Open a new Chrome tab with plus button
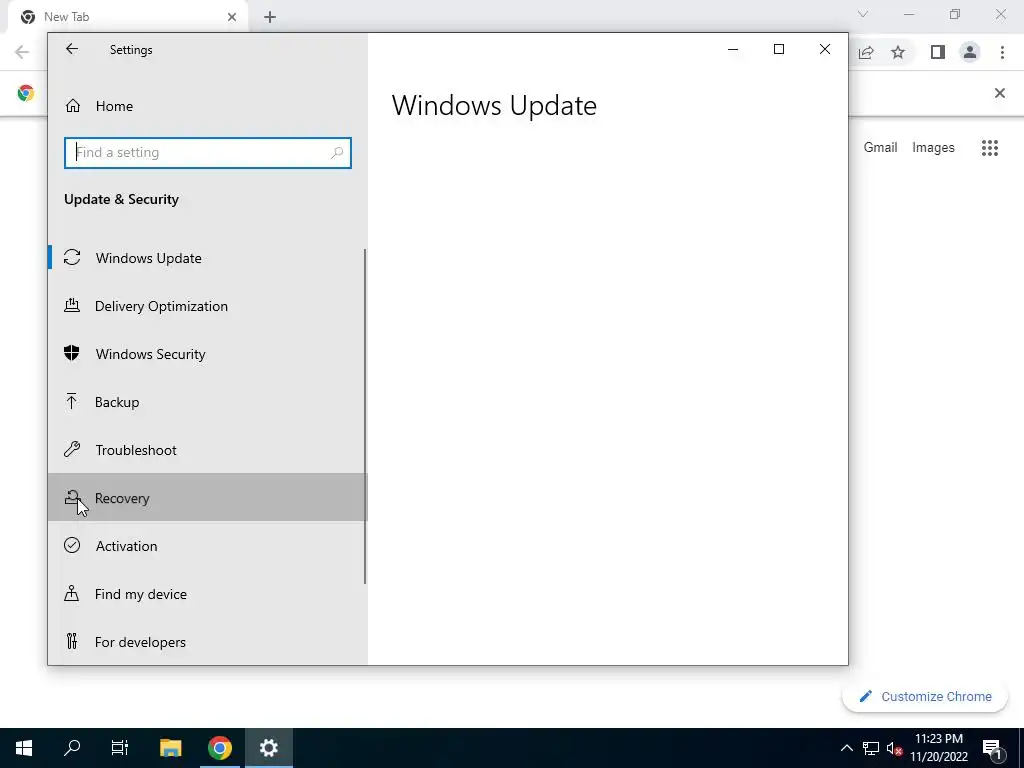Screen dimensions: 1024x768 [x=270, y=17]
